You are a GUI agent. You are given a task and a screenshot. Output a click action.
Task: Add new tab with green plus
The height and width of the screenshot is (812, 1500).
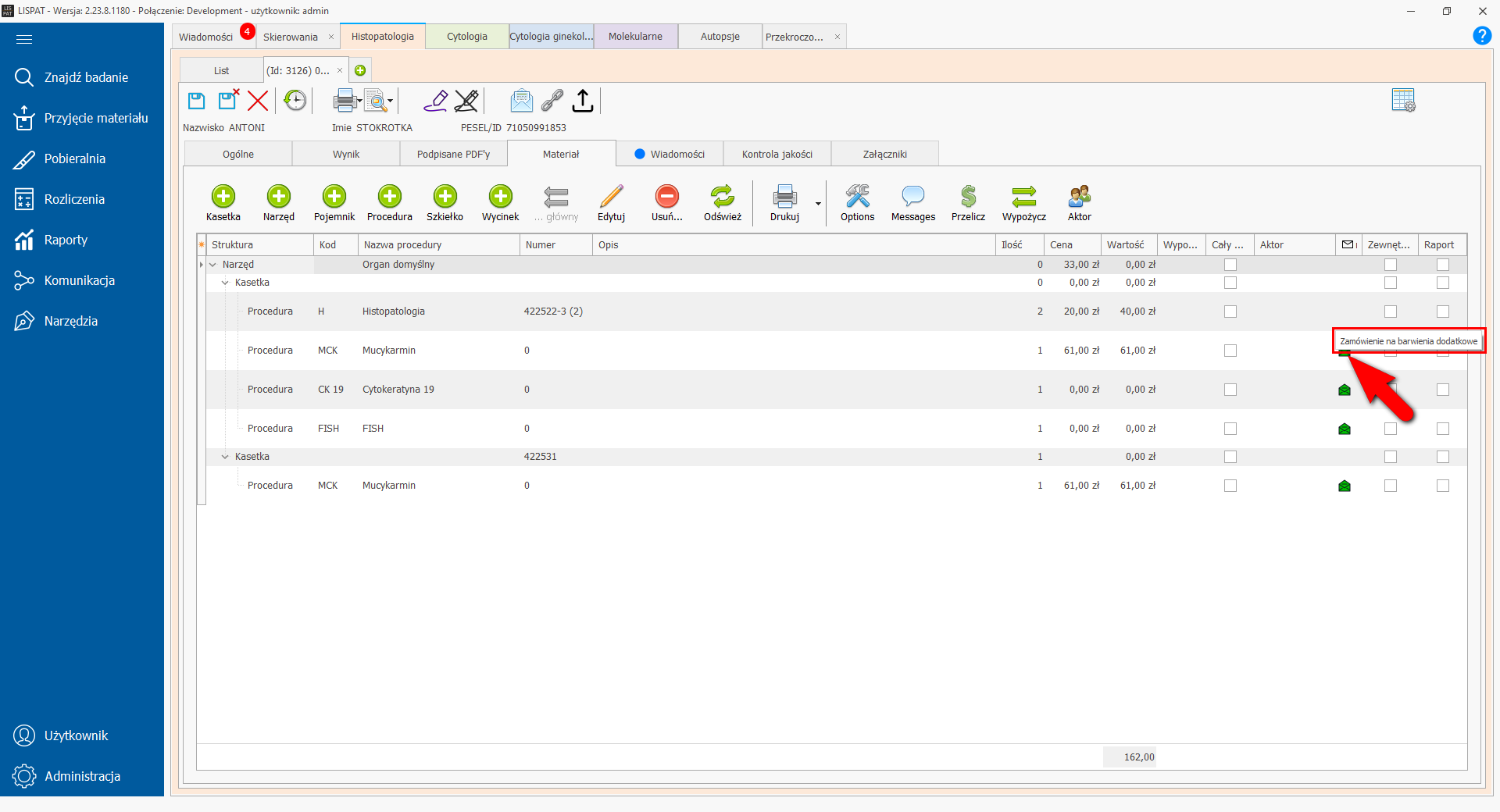tap(360, 70)
